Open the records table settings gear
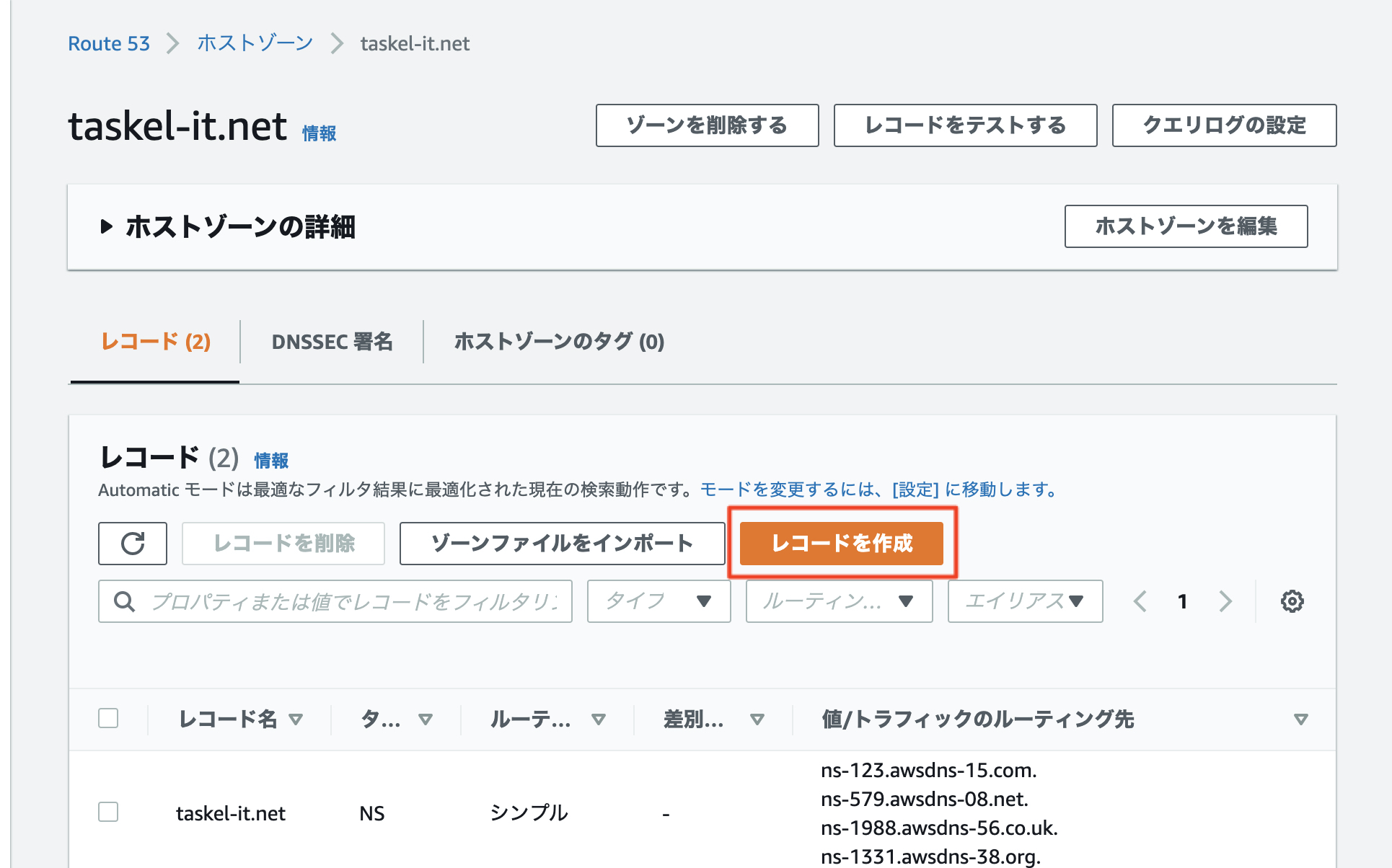Screen dimensions: 1392x868 [1292, 601]
